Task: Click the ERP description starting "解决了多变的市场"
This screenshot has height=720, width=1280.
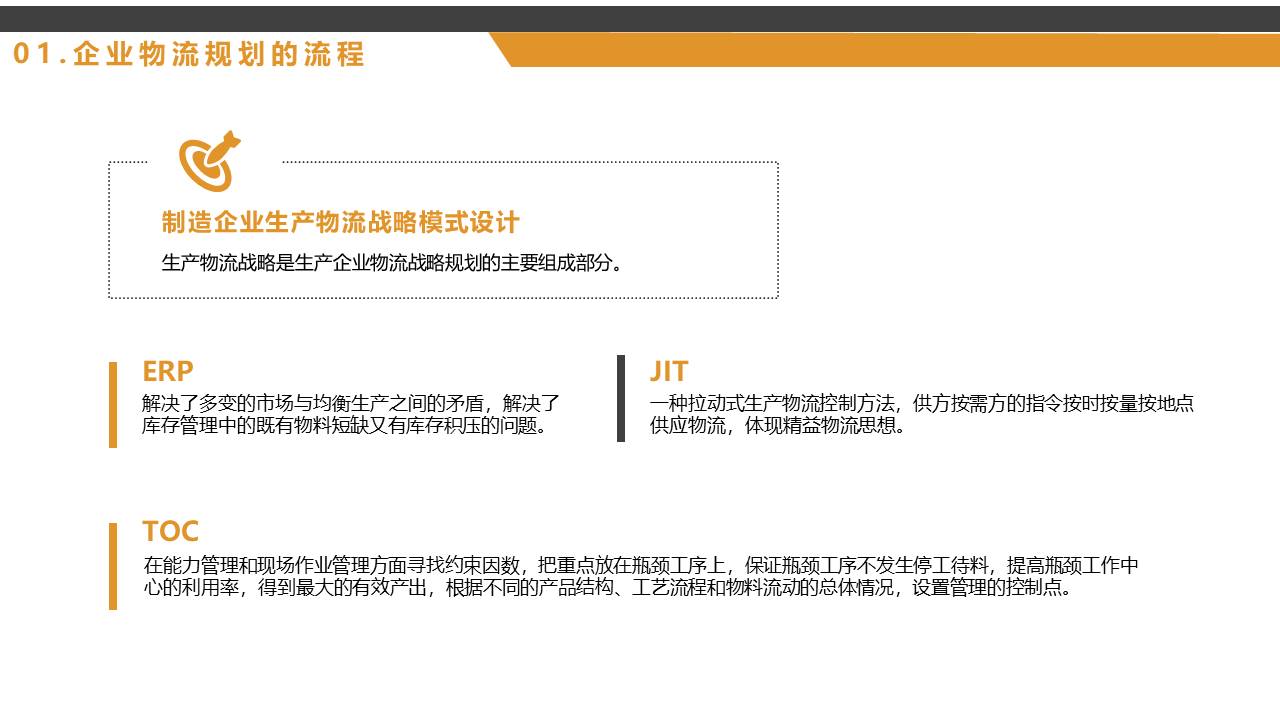Action: click(x=351, y=415)
